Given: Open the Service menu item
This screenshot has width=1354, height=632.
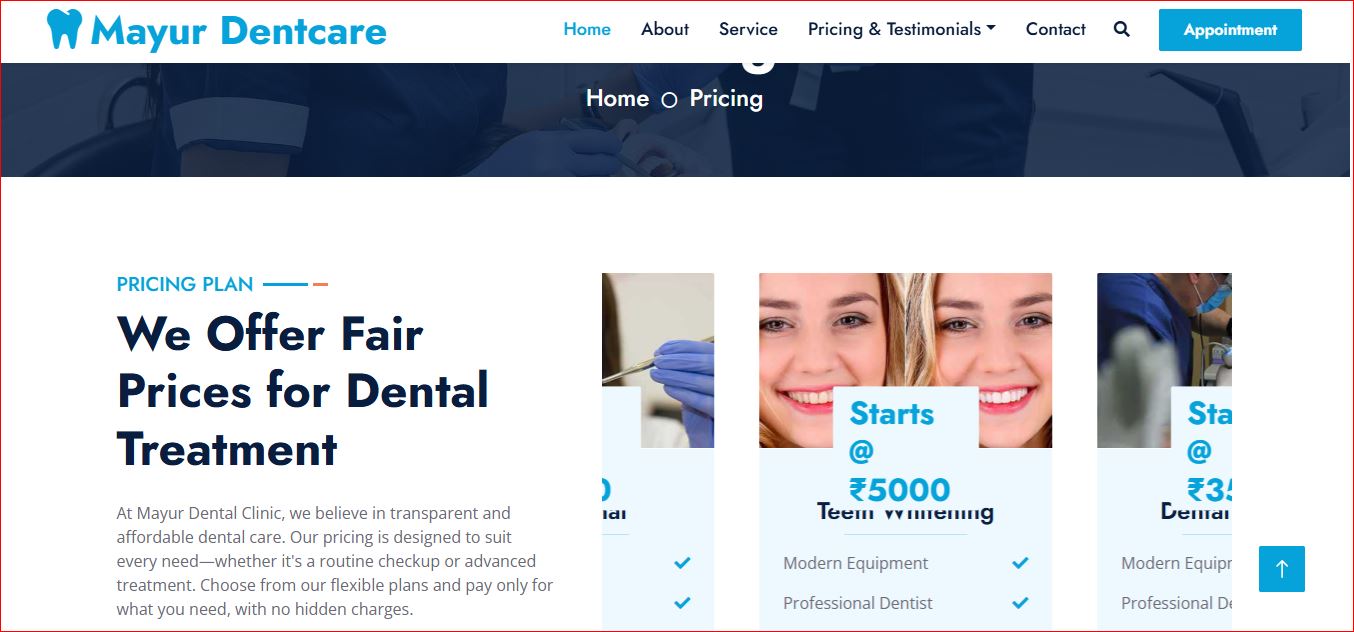Looking at the screenshot, I should [748, 29].
